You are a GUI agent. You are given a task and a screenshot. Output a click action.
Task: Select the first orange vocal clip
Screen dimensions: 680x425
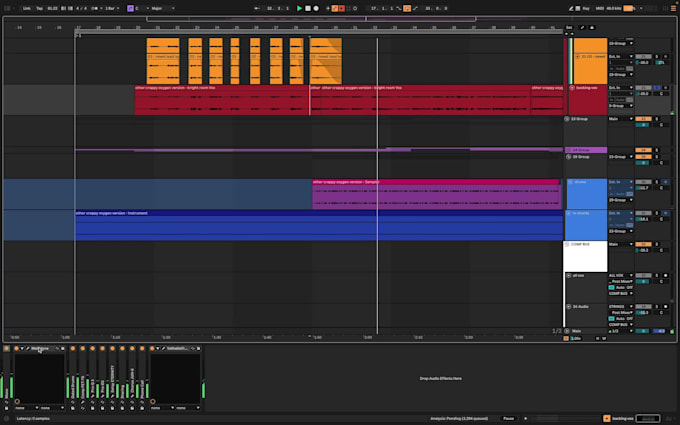(163, 61)
